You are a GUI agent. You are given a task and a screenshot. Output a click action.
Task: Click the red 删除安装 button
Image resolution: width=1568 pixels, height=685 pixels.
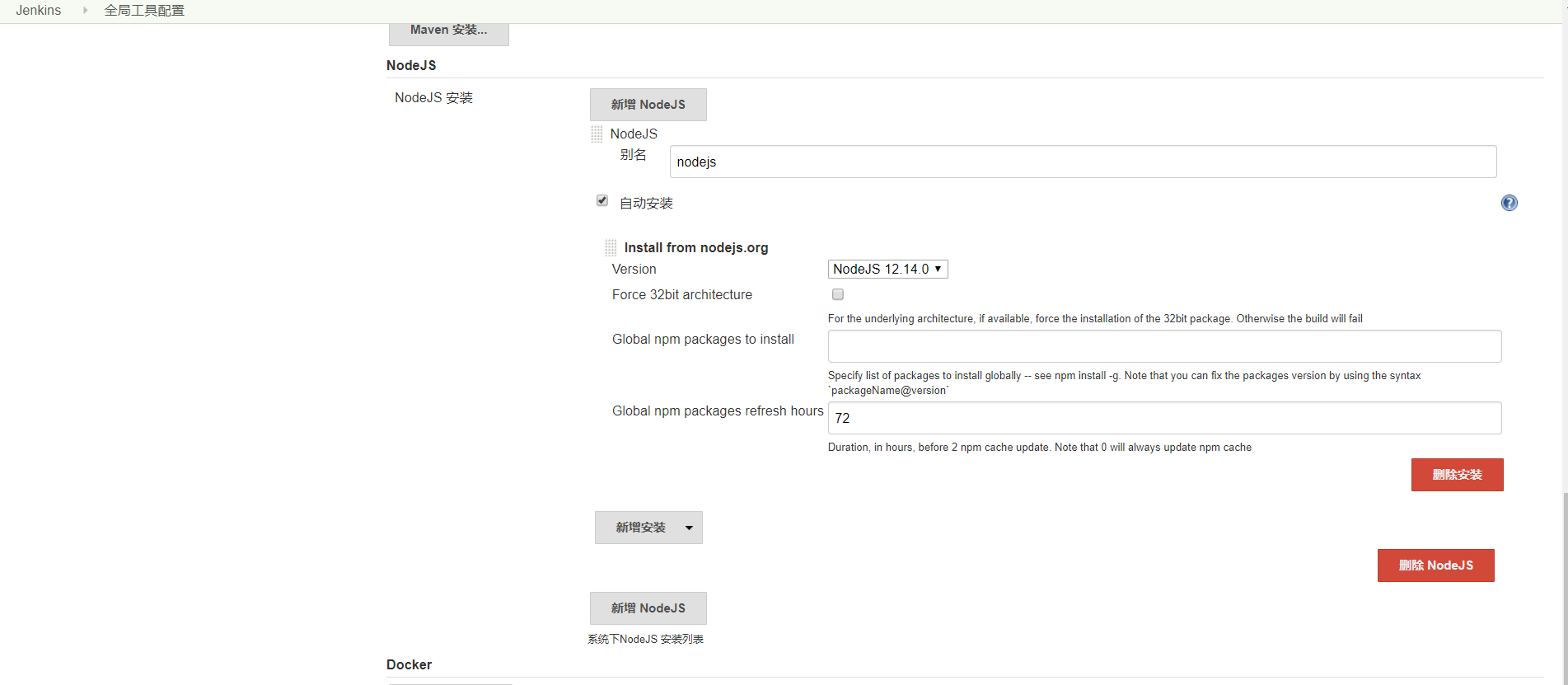(1457, 475)
